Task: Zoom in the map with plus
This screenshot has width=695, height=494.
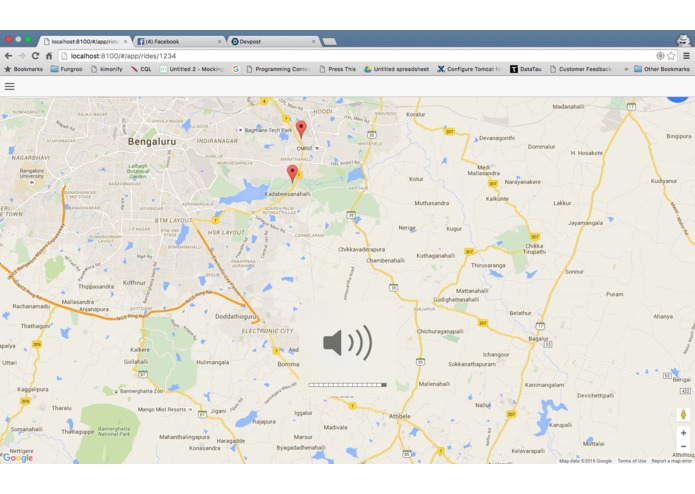Action: click(x=683, y=433)
